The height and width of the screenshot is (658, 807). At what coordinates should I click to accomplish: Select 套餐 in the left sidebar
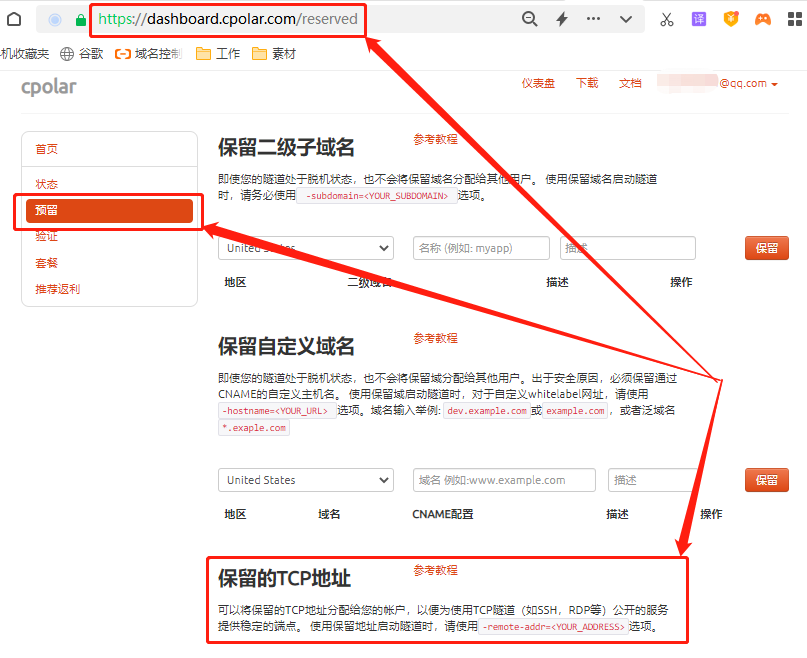[x=46, y=263]
